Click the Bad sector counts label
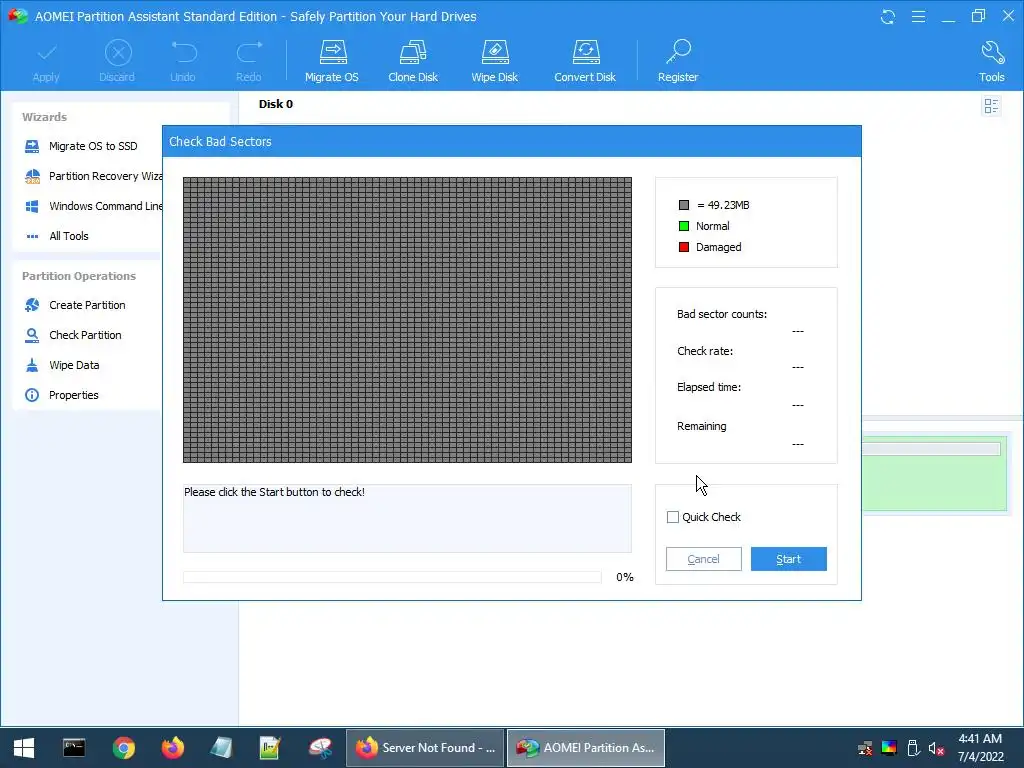Image resolution: width=1024 pixels, height=768 pixels. [x=722, y=314]
